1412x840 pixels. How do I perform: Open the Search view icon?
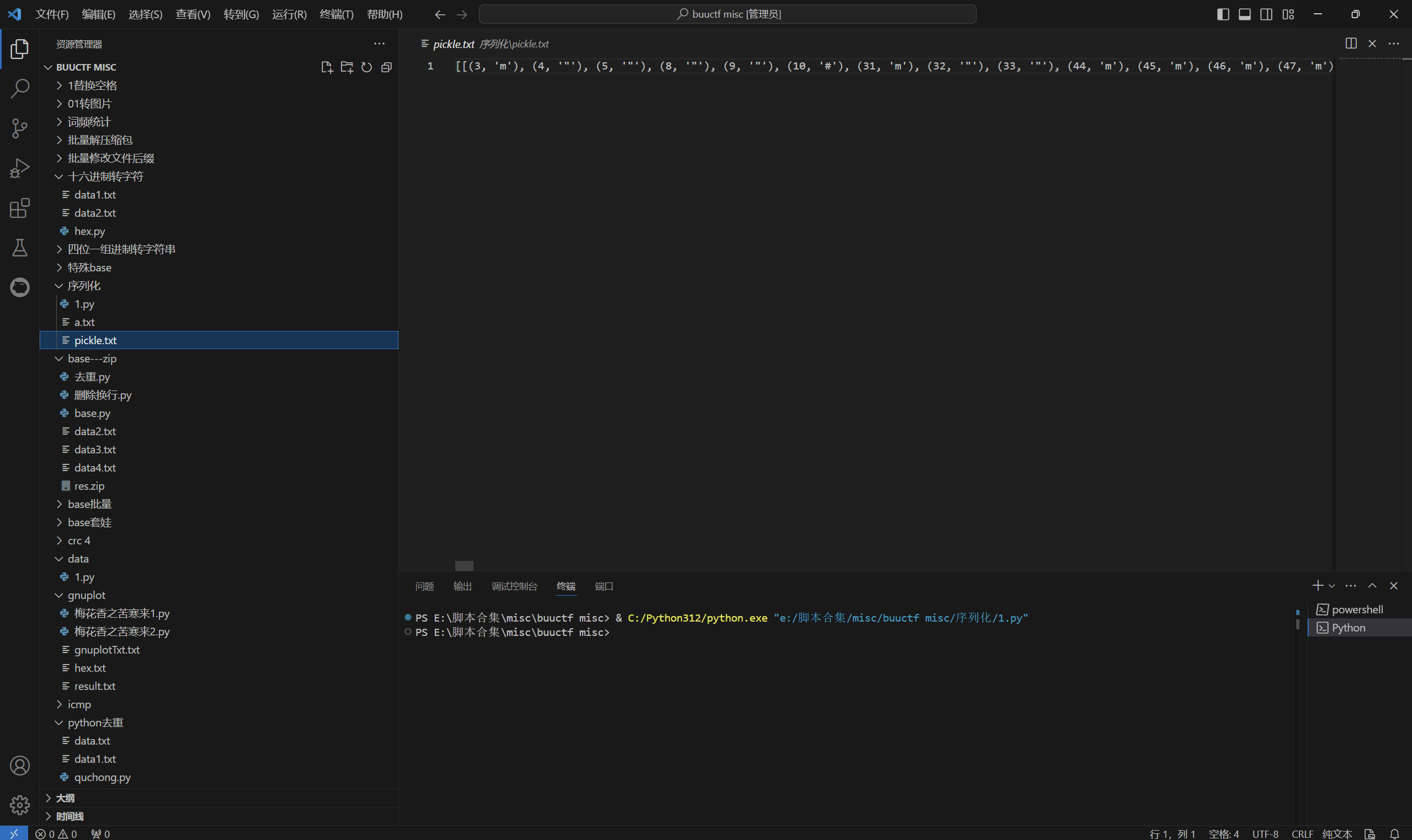point(20,88)
